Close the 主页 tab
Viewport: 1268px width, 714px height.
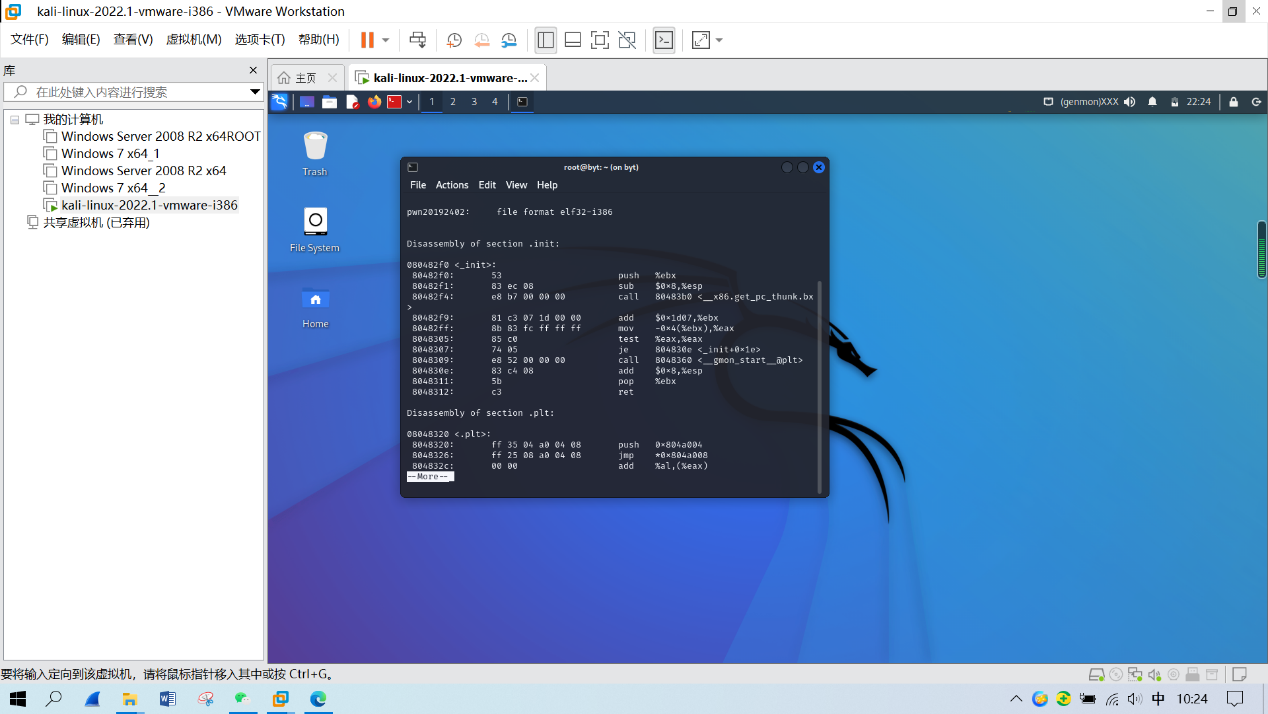332,77
